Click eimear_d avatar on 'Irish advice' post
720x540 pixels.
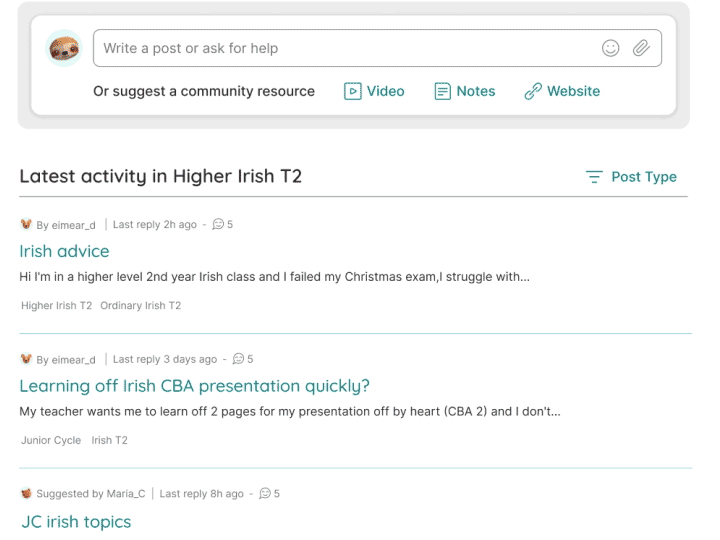pyautogui.click(x=26, y=225)
